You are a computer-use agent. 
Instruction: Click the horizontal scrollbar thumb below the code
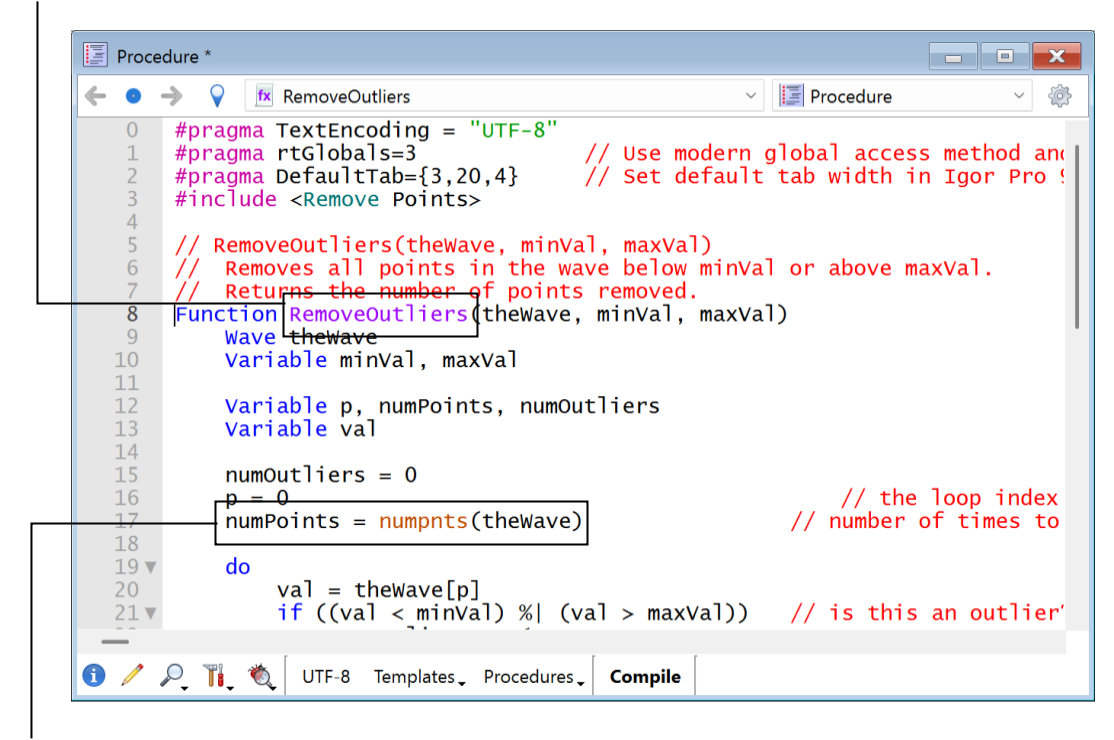[x=115, y=642]
